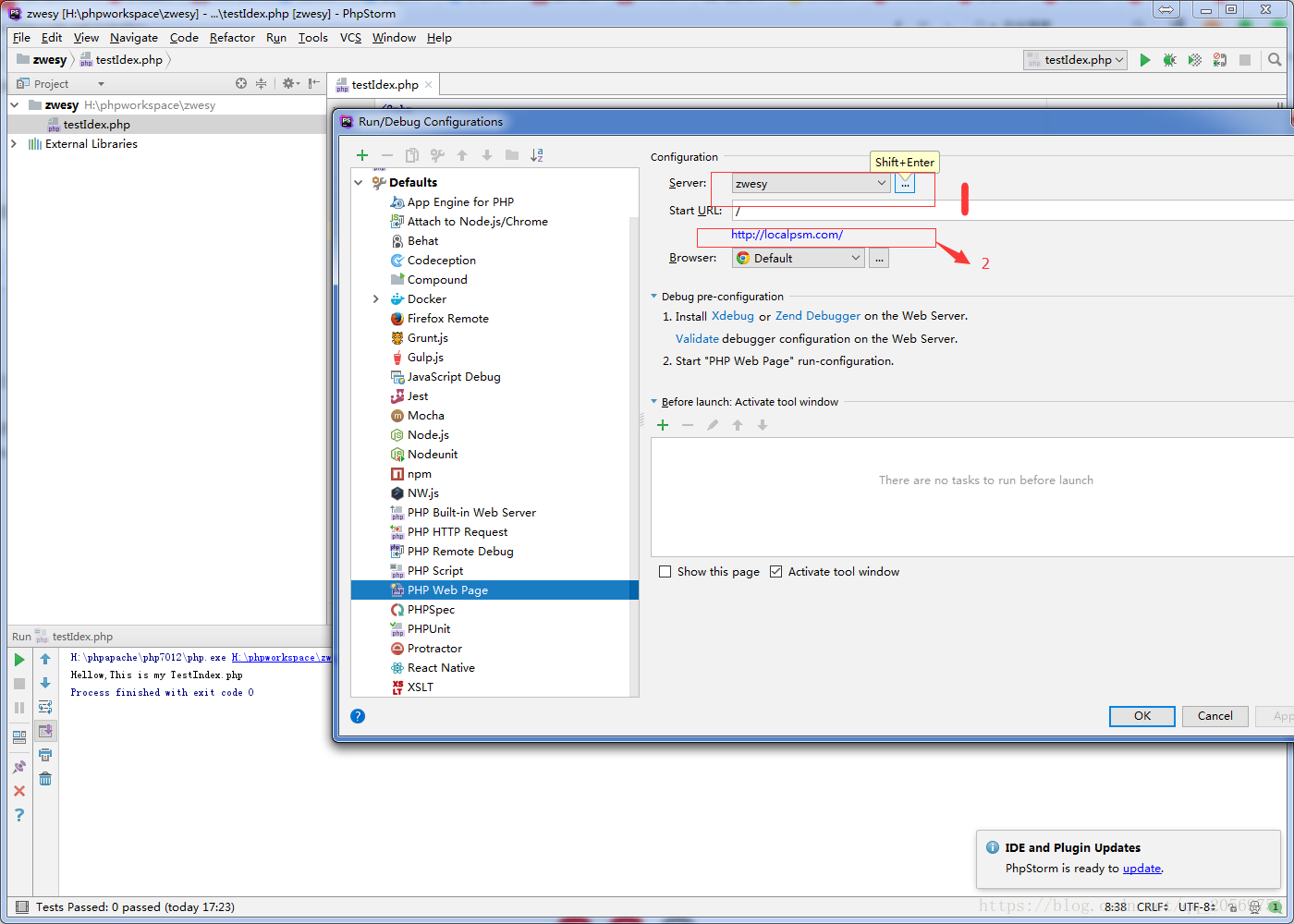
Task: Click the Debug bug icon in main toolbar
Action: coord(1169,60)
